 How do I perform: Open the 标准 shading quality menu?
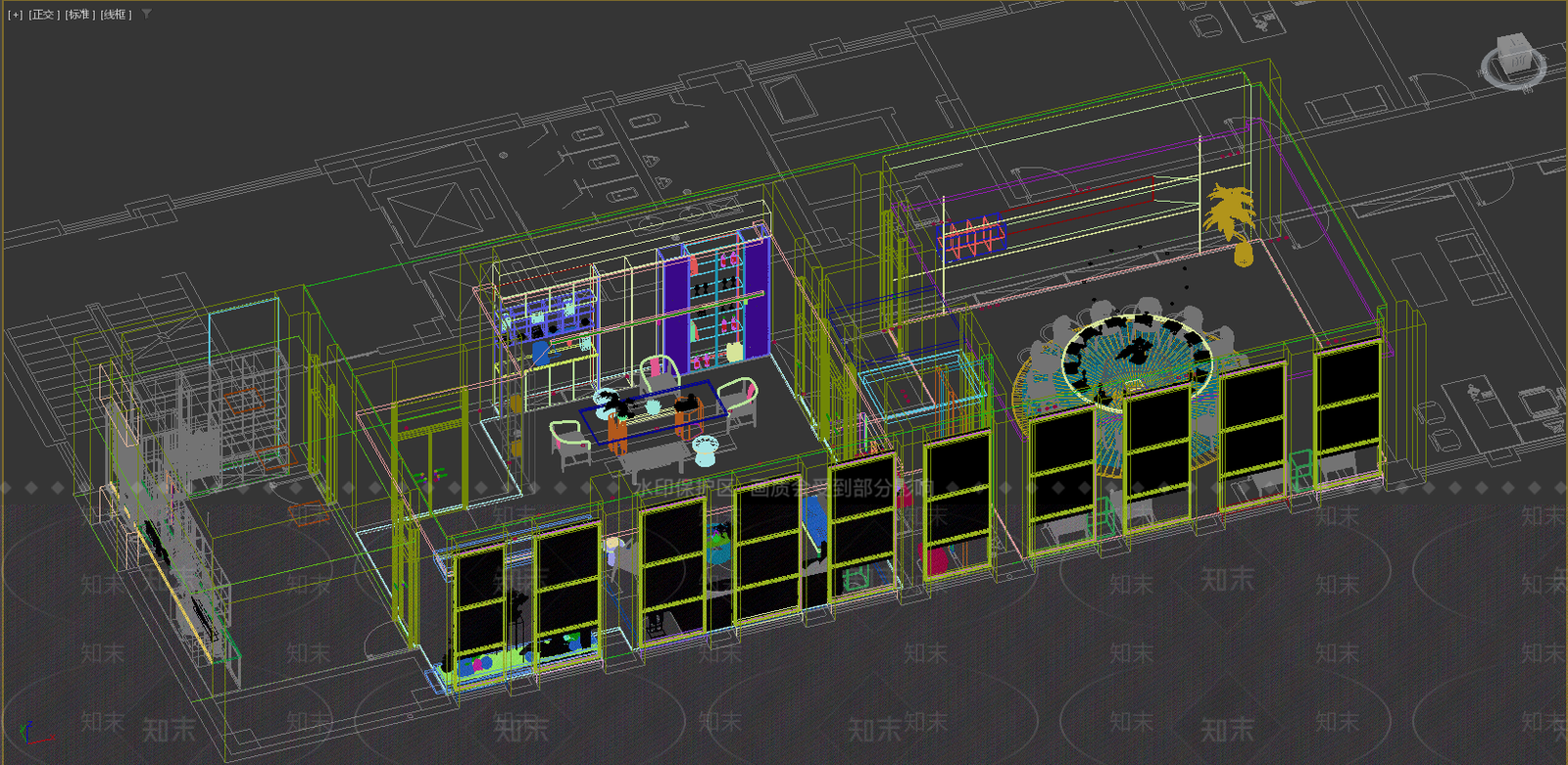80,15
